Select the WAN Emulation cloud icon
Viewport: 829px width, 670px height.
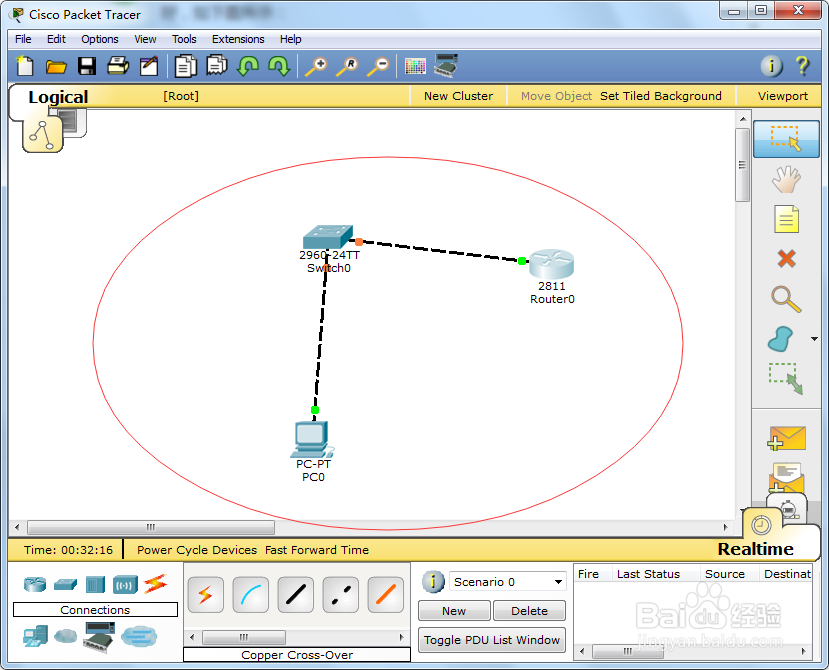point(66,636)
